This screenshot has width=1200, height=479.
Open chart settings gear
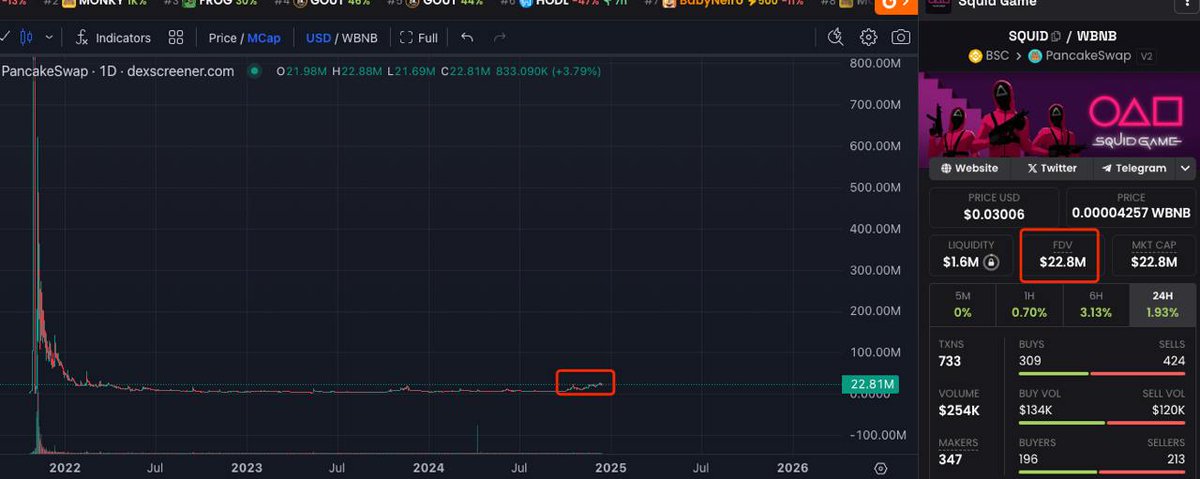(x=868, y=38)
